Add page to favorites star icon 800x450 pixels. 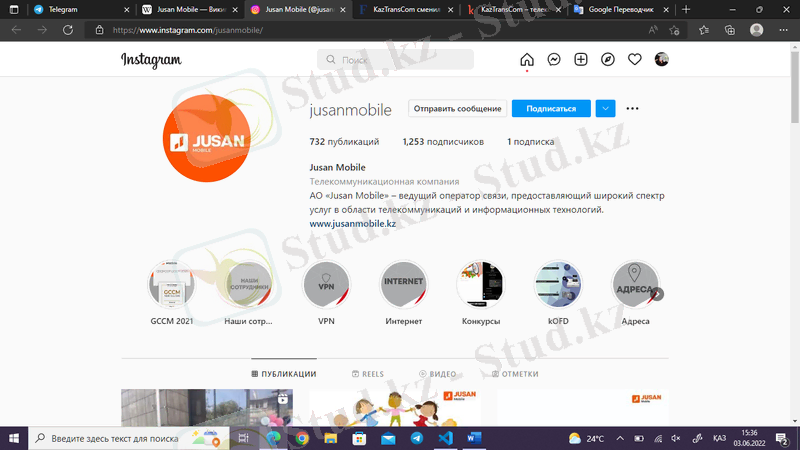coord(674,30)
